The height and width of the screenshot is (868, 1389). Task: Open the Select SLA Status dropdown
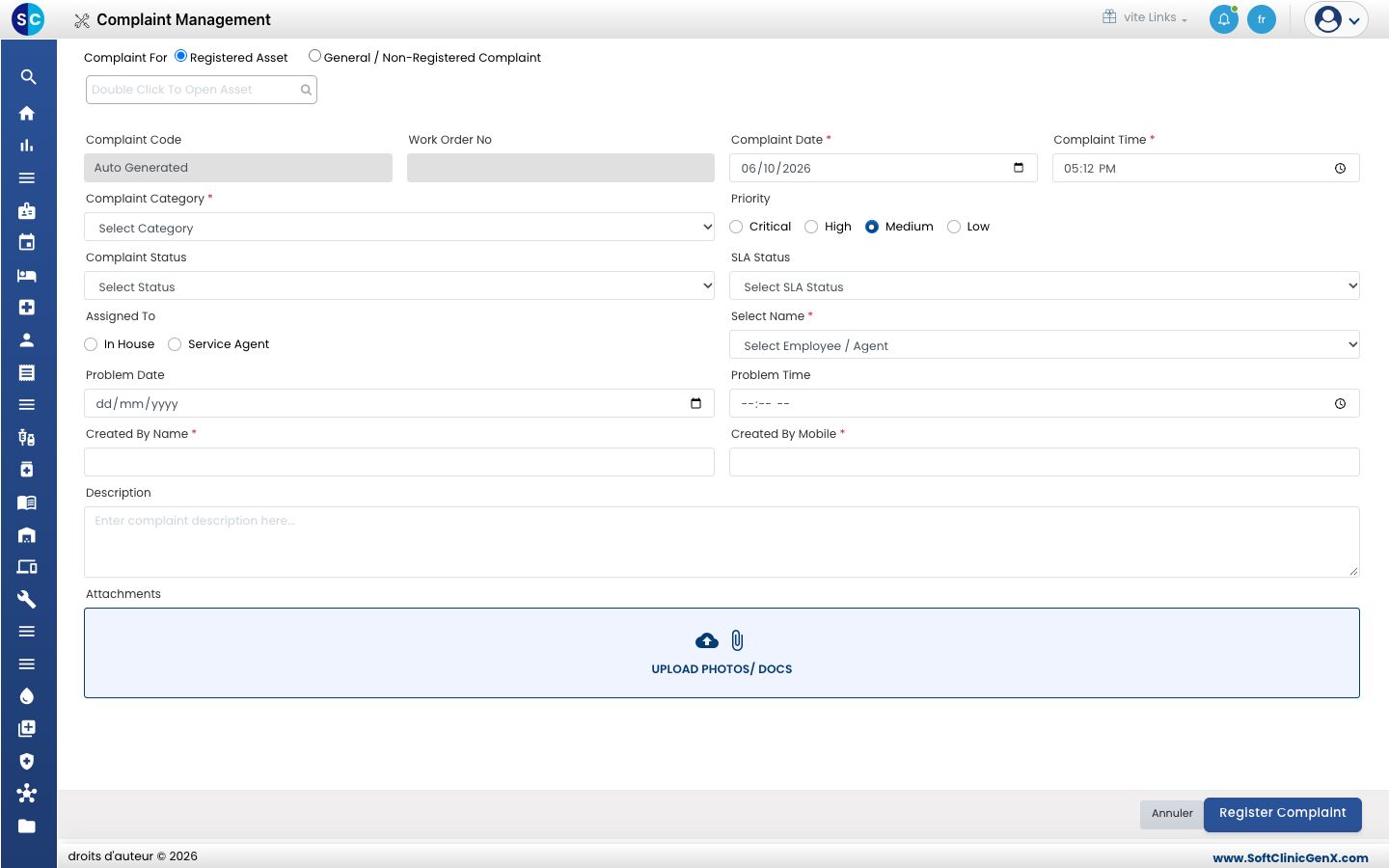1045,286
